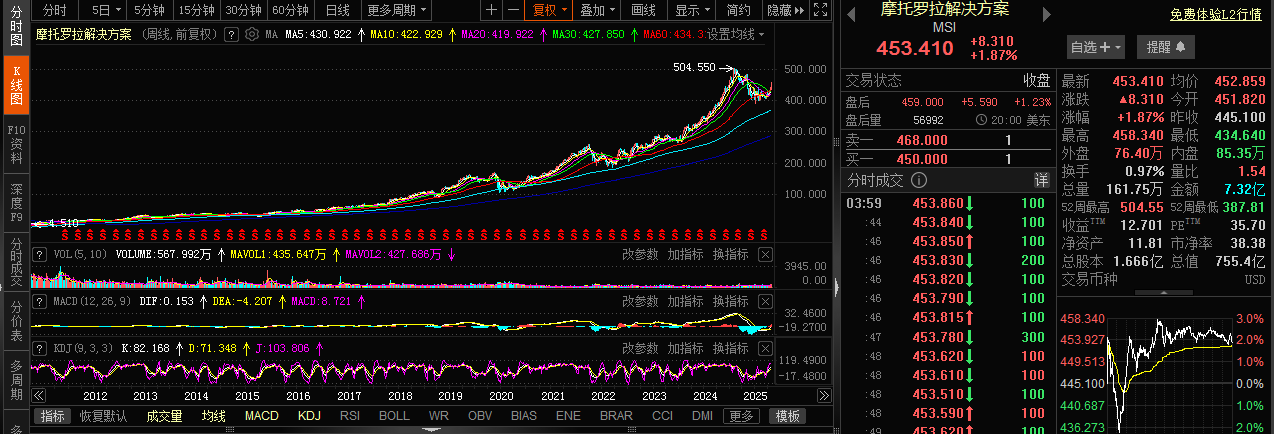Open the 详 detail icon for tick trades
This screenshot has width=1274, height=434.
coord(1041,181)
